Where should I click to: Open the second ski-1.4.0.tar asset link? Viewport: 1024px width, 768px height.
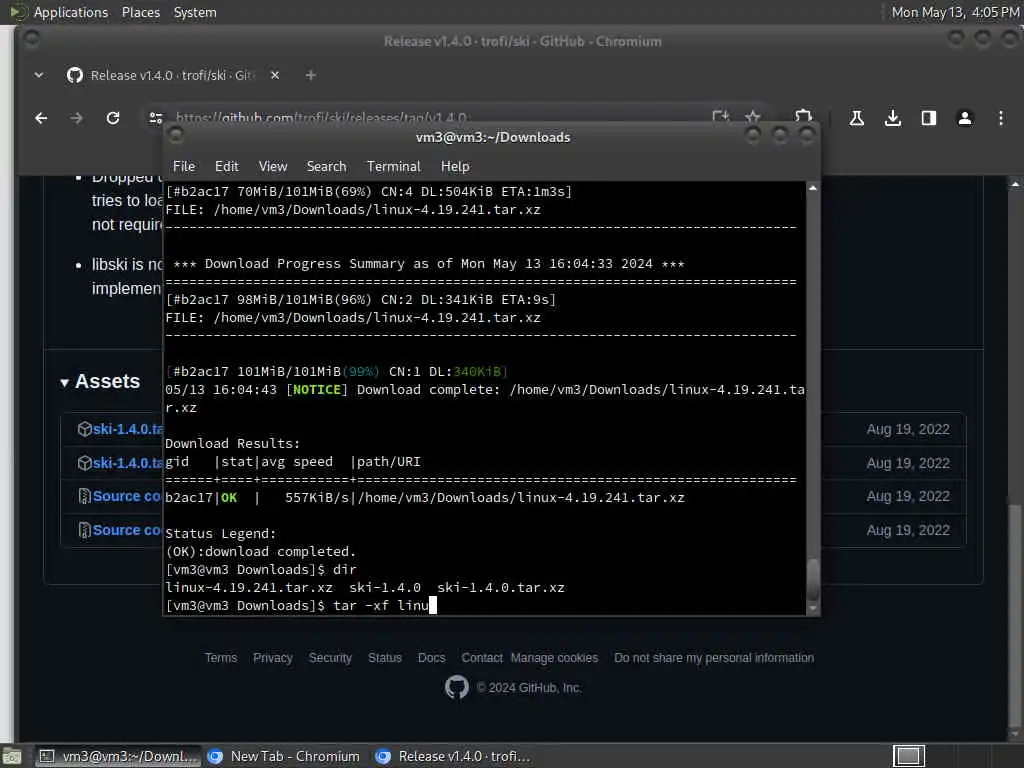(x=127, y=463)
